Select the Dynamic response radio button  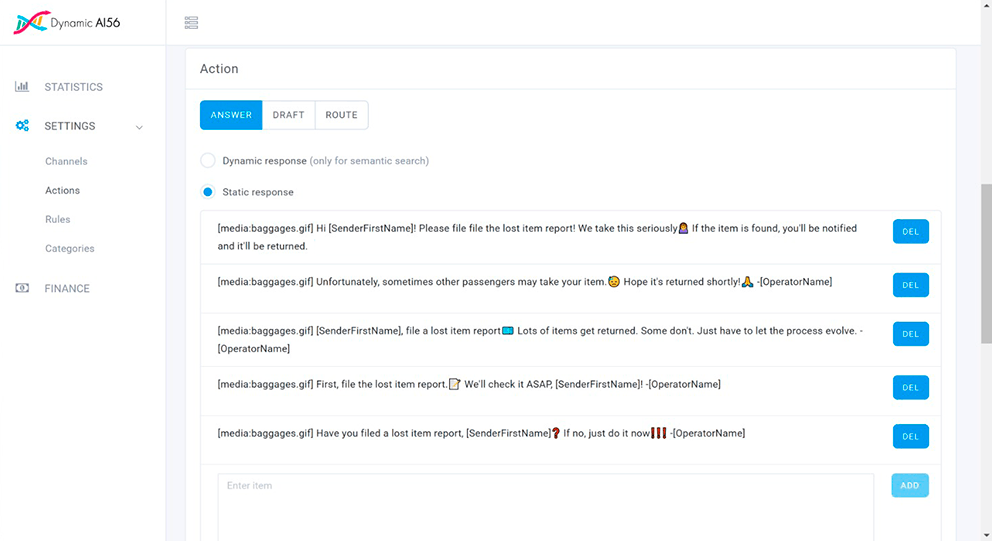[208, 161]
